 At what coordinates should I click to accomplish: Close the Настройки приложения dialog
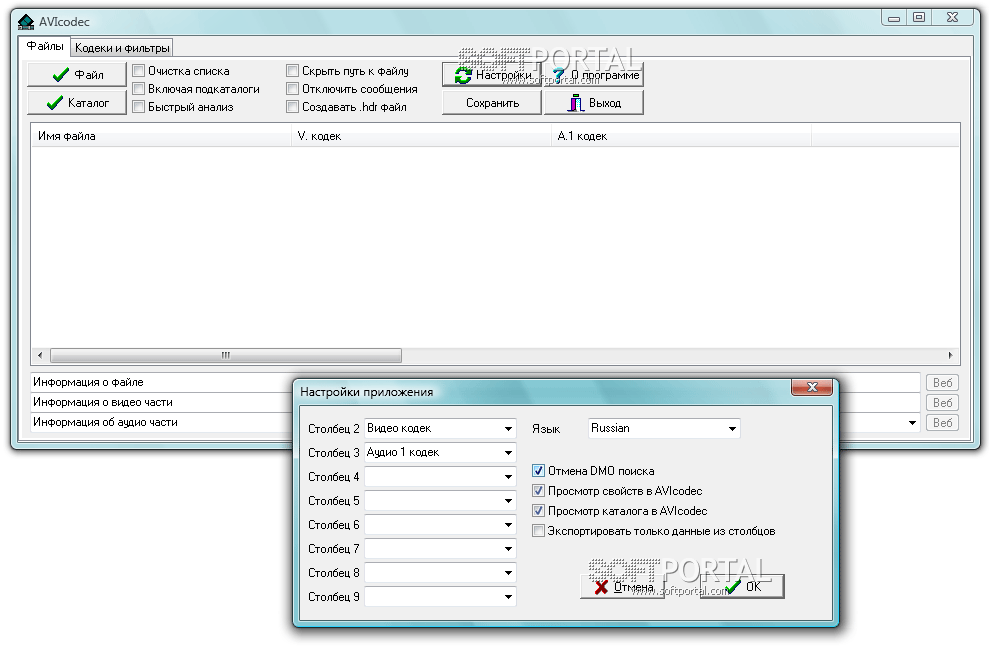tap(812, 387)
